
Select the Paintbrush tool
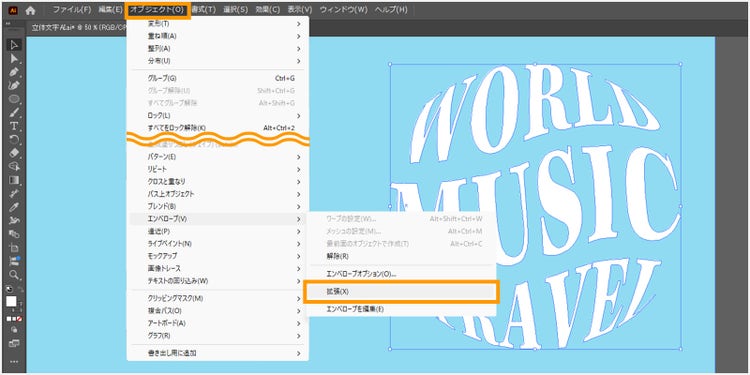click(14, 113)
